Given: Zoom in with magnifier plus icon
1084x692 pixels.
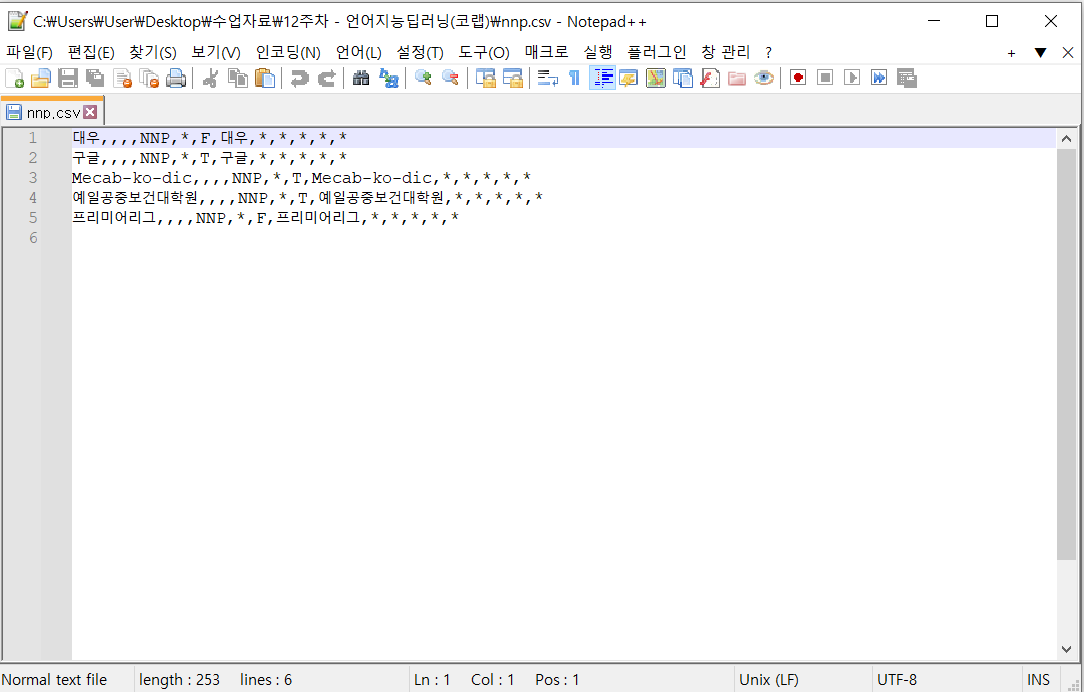Looking at the screenshot, I should [x=423, y=78].
